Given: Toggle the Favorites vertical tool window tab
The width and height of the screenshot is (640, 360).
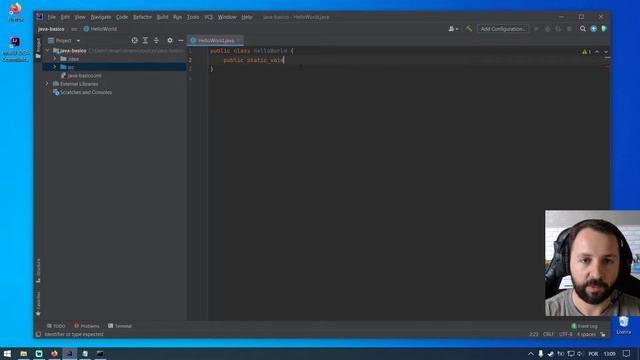Looking at the screenshot, I should pos(38,304).
